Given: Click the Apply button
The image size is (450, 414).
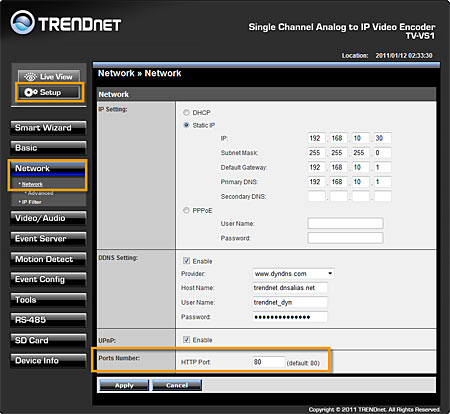Looking at the screenshot, I should coord(124,385).
